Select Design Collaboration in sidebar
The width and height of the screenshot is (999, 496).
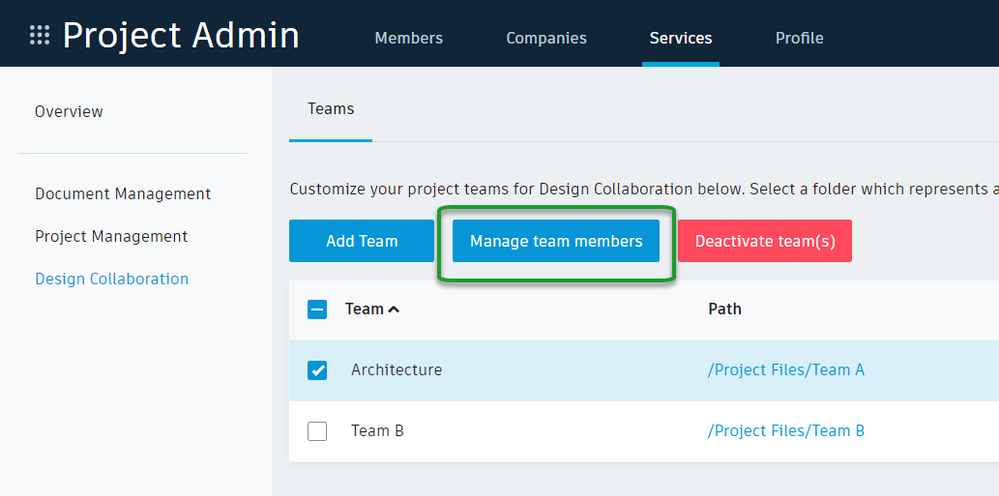coord(111,278)
